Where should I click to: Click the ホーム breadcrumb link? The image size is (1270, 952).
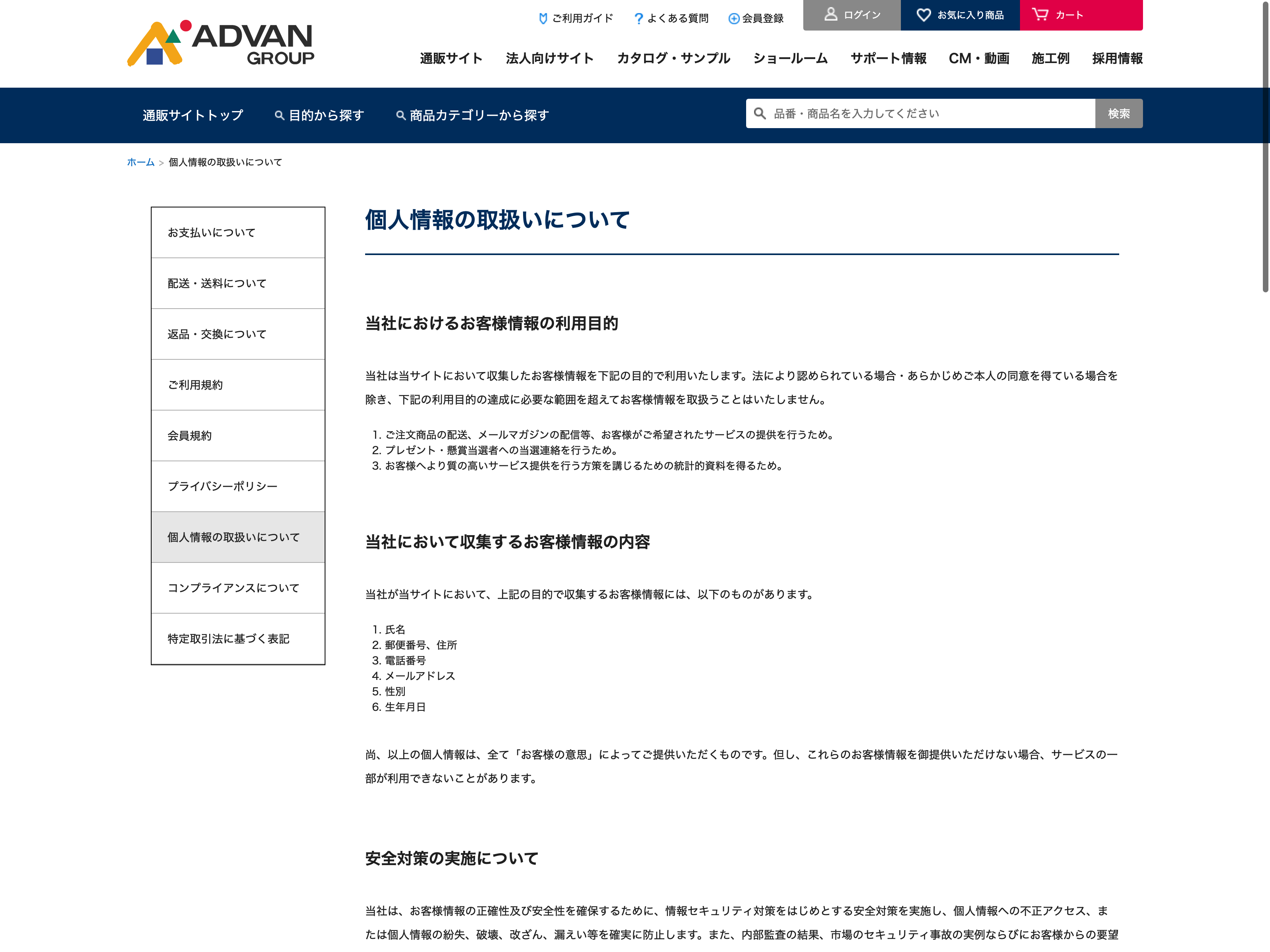140,162
